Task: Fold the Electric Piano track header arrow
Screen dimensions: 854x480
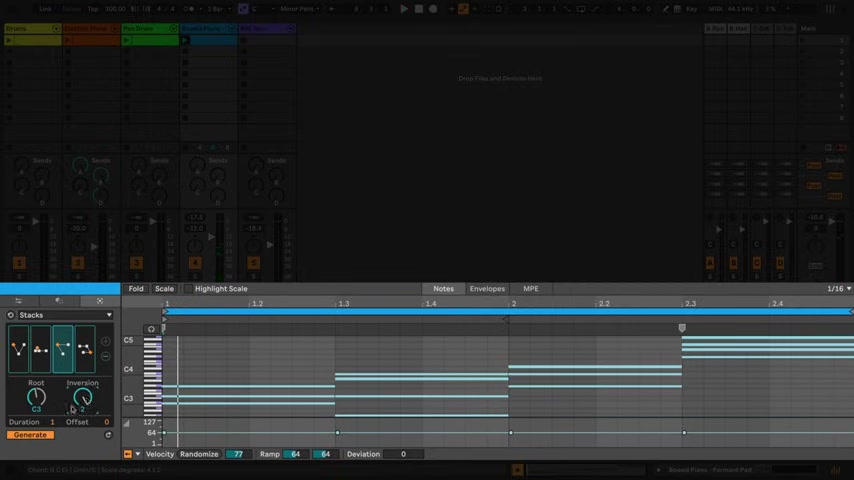Action: point(114,28)
